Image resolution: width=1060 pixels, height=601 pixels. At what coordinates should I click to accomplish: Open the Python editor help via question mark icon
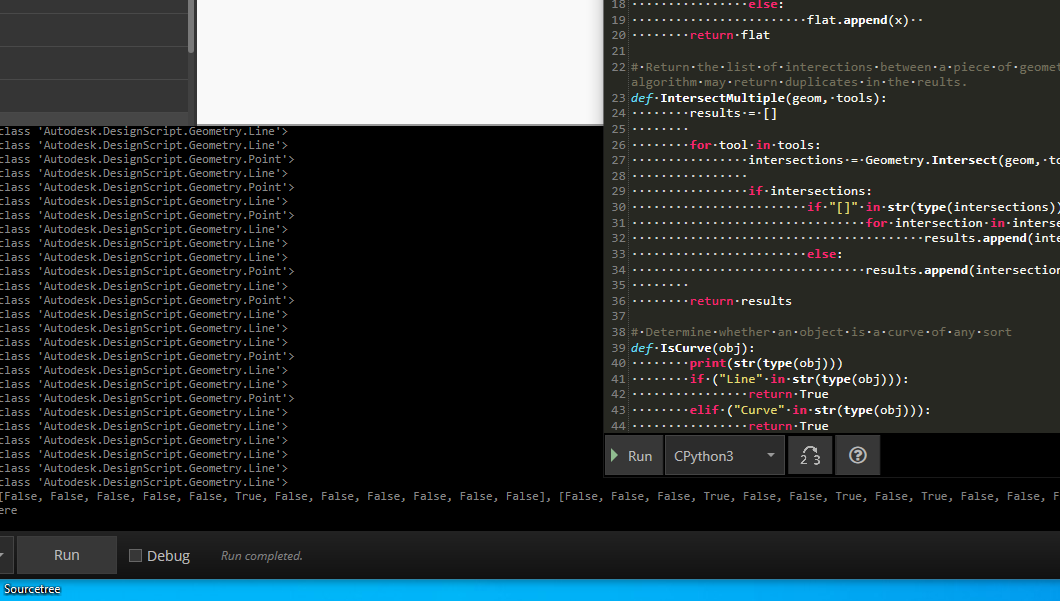857,455
